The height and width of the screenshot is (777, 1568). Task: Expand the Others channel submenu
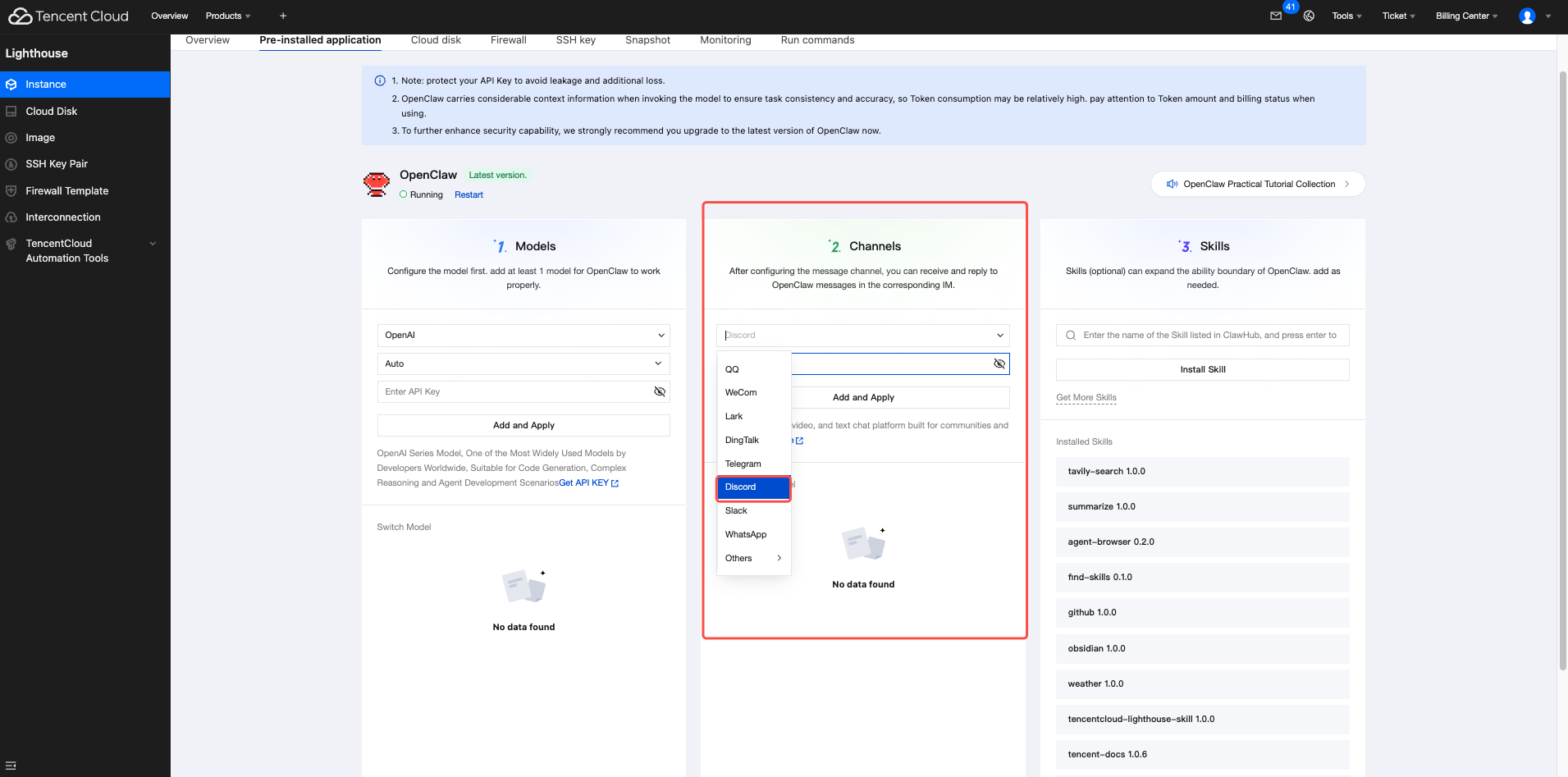click(x=753, y=559)
